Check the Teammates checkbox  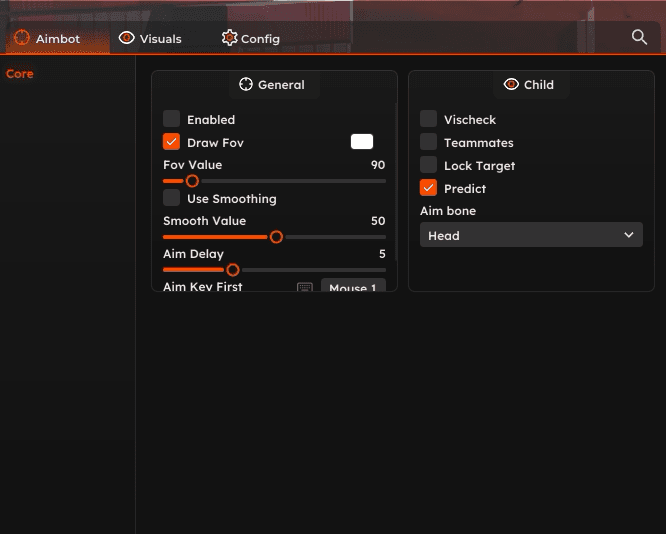428,142
